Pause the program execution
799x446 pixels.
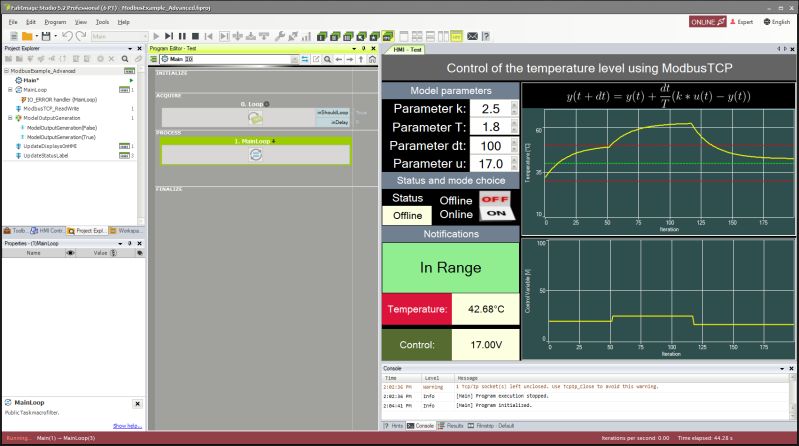182,36
